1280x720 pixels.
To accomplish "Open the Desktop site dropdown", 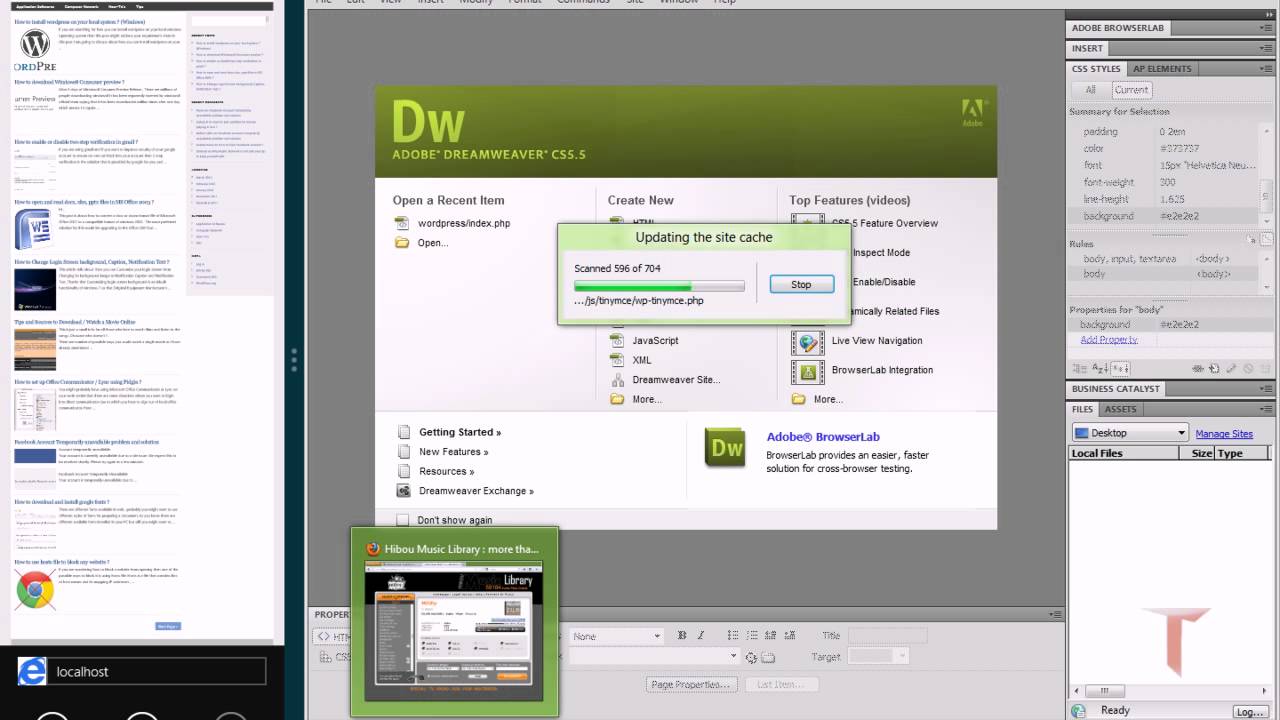I will (x=1130, y=433).
